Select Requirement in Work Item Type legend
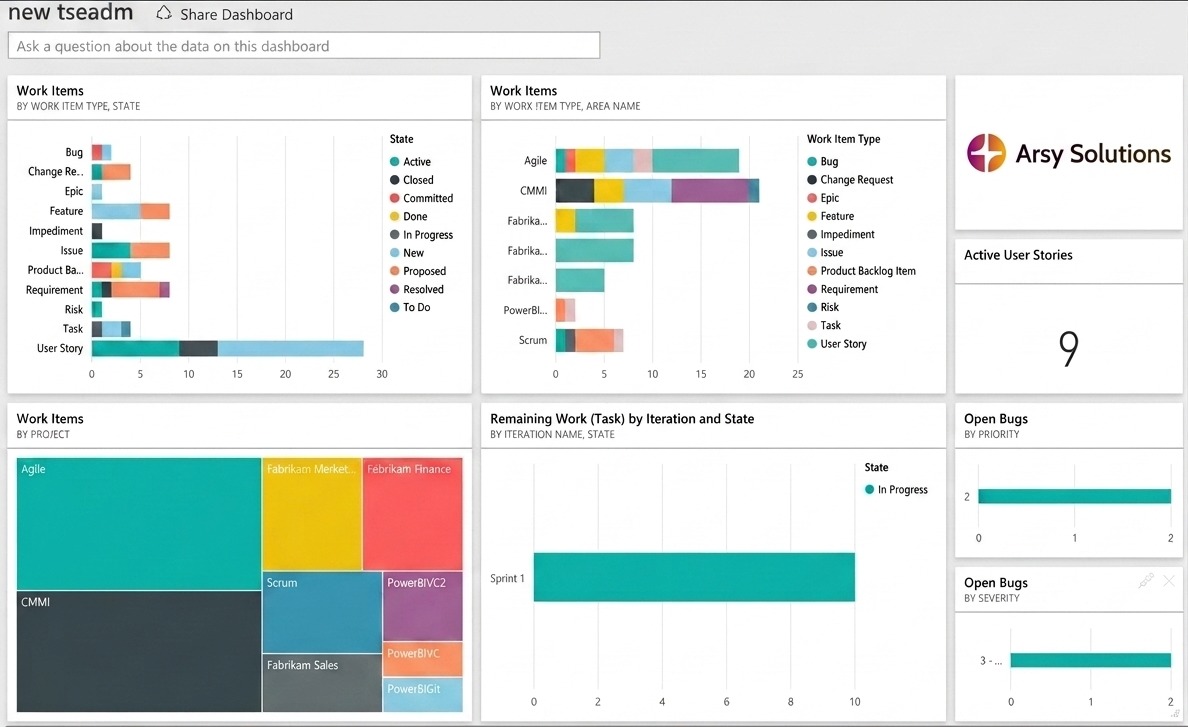 coord(843,289)
